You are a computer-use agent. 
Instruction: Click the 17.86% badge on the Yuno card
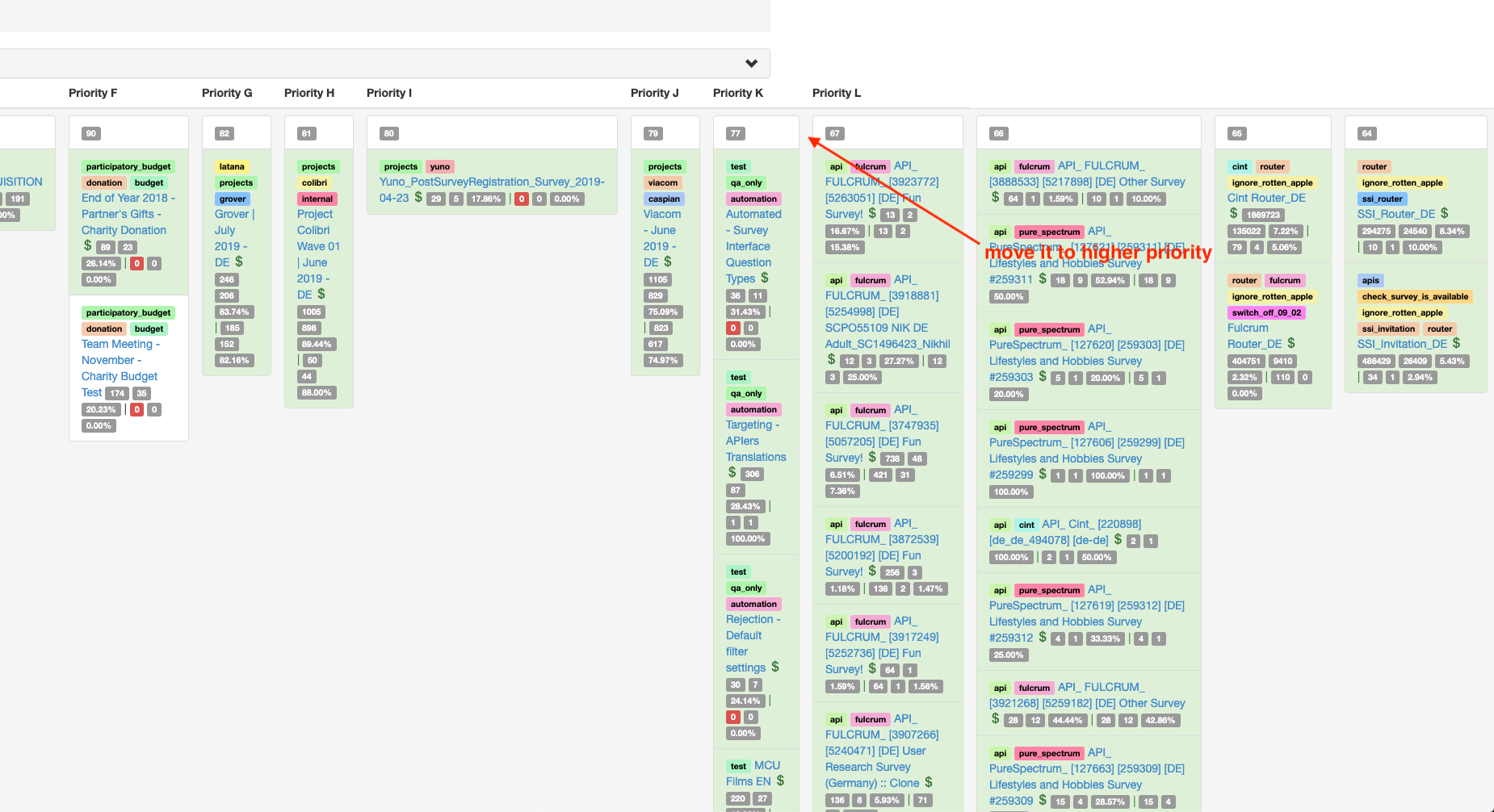(x=486, y=199)
